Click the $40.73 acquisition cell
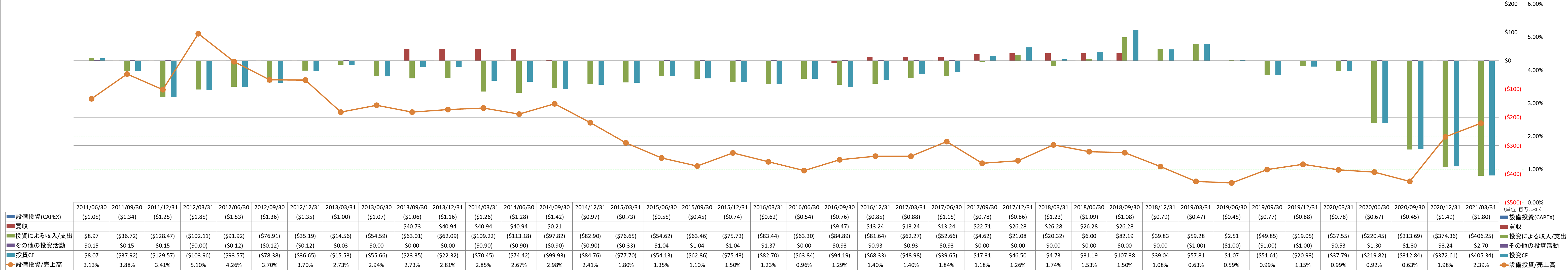The width and height of the screenshot is (1568, 270). click(412, 226)
